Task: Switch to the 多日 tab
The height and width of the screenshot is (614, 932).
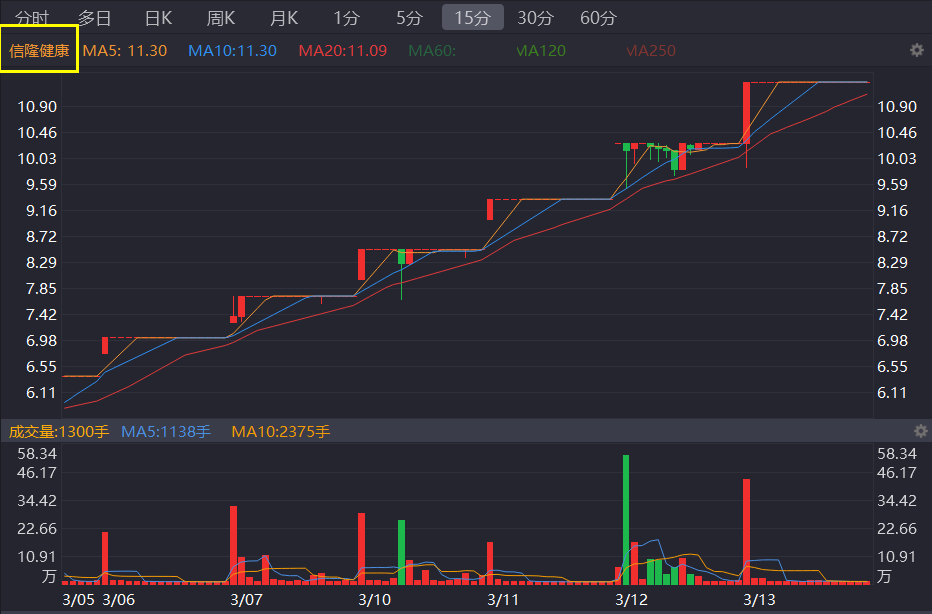Action: [95, 18]
